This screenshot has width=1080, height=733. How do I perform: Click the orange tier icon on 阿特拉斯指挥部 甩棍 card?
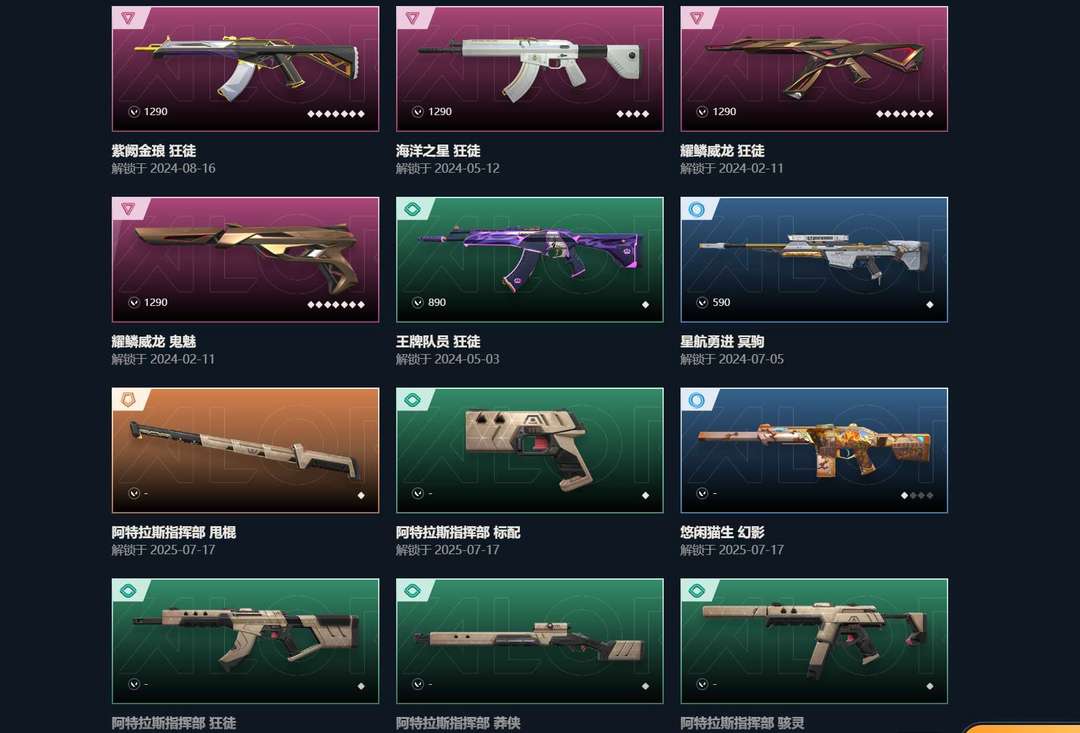point(127,400)
